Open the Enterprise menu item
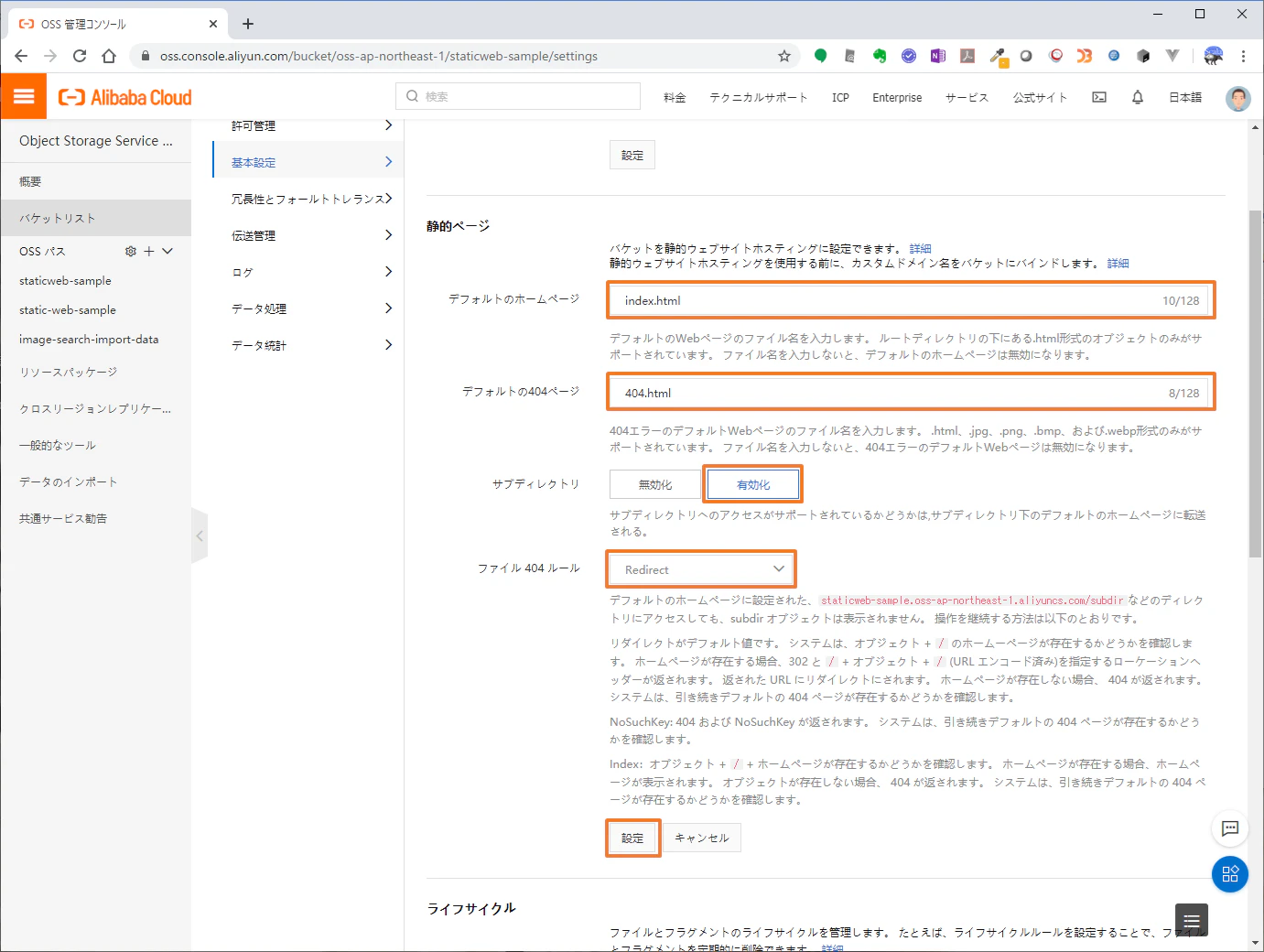The height and width of the screenshot is (952, 1264). (x=897, y=97)
